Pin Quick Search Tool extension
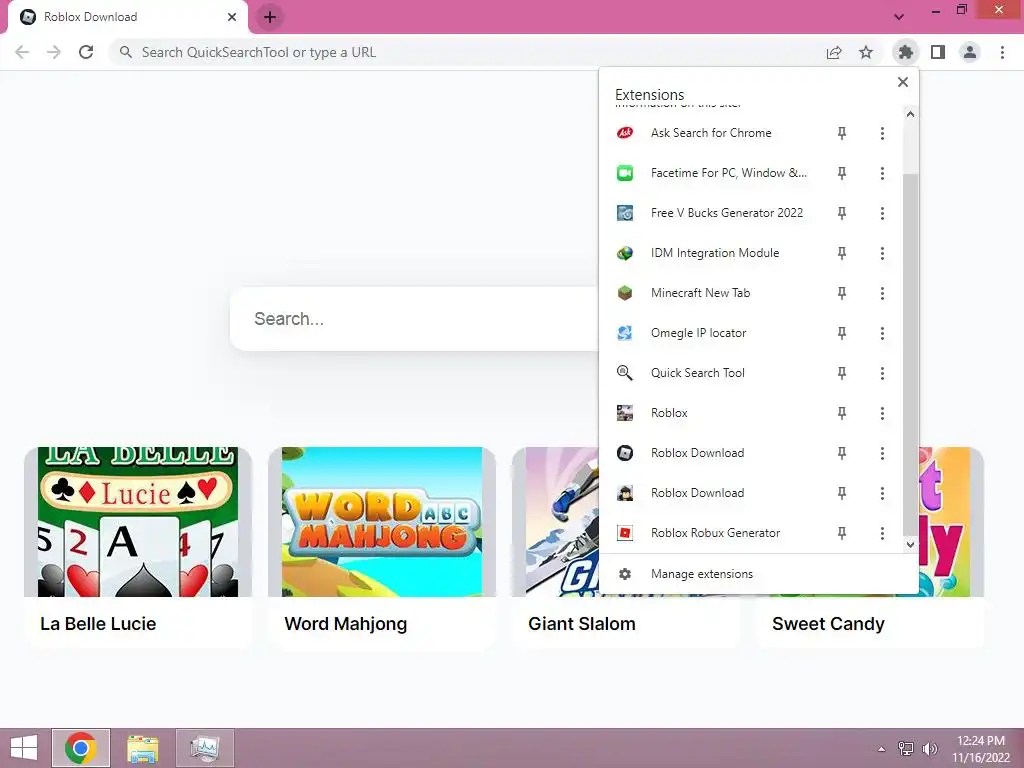Viewport: 1024px width, 768px height. (x=842, y=373)
